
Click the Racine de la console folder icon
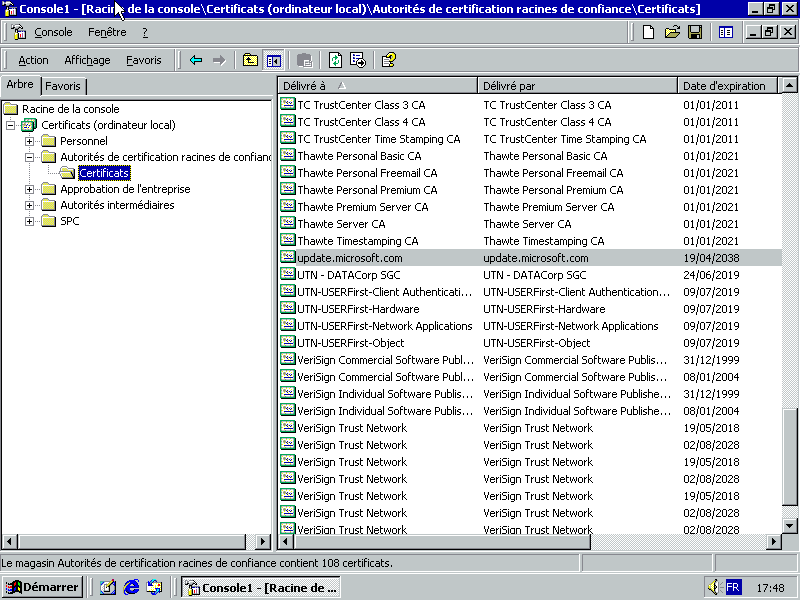pos(11,109)
